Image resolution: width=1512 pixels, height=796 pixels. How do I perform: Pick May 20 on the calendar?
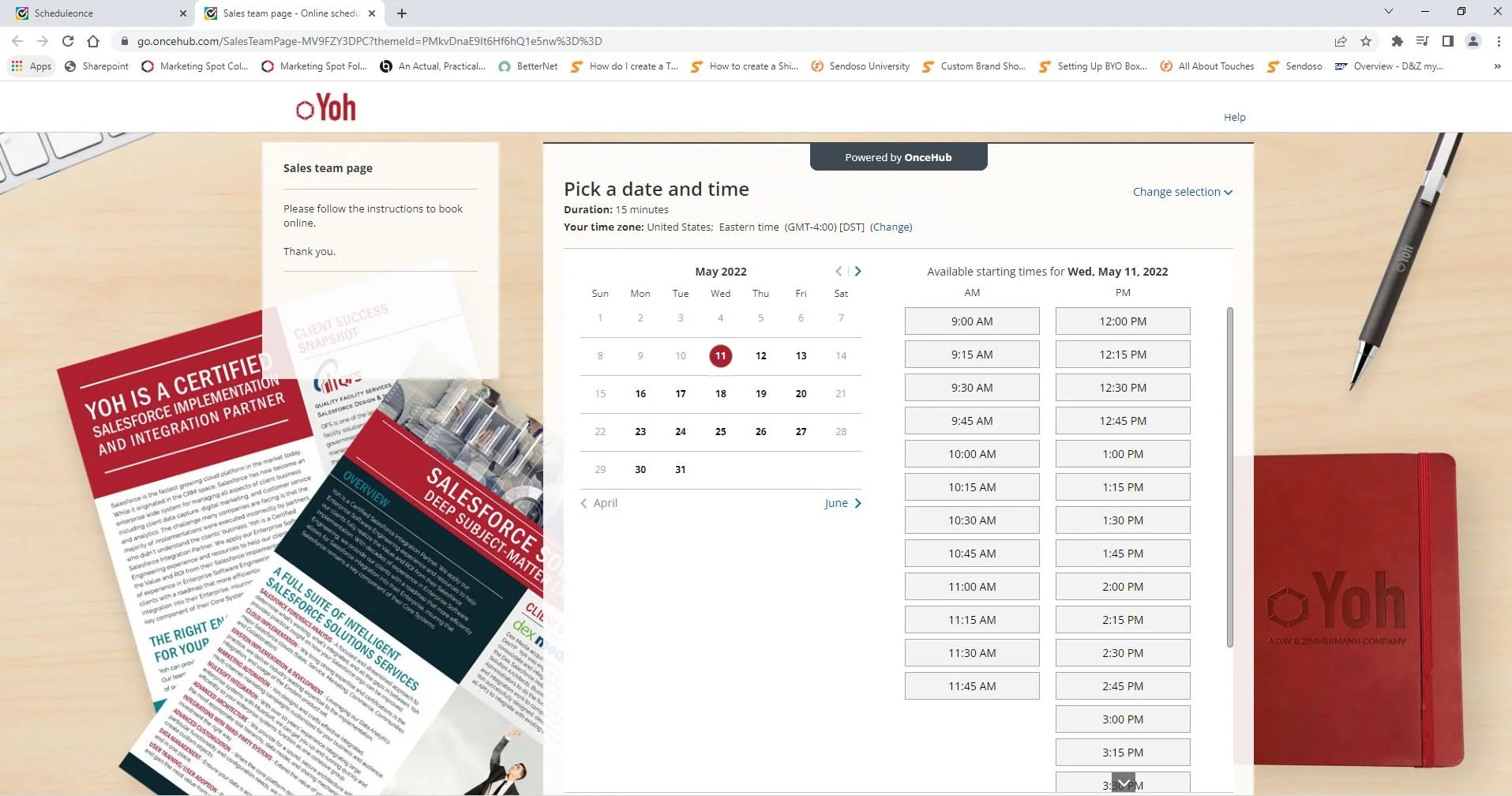(x=801, y=394)
